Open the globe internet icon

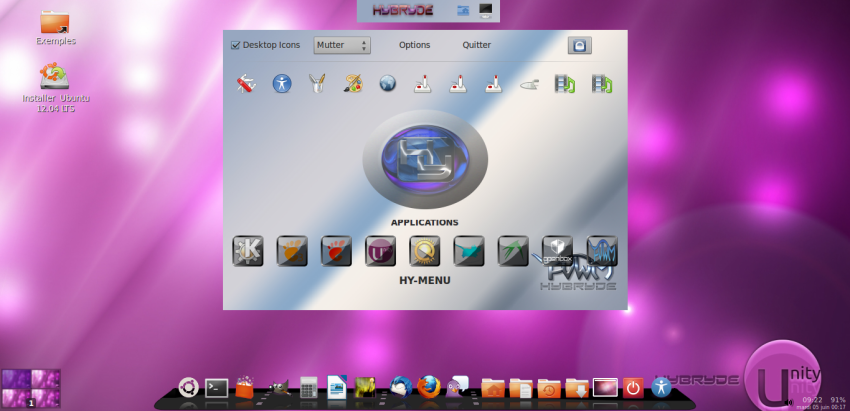click(x=387, y=84)
